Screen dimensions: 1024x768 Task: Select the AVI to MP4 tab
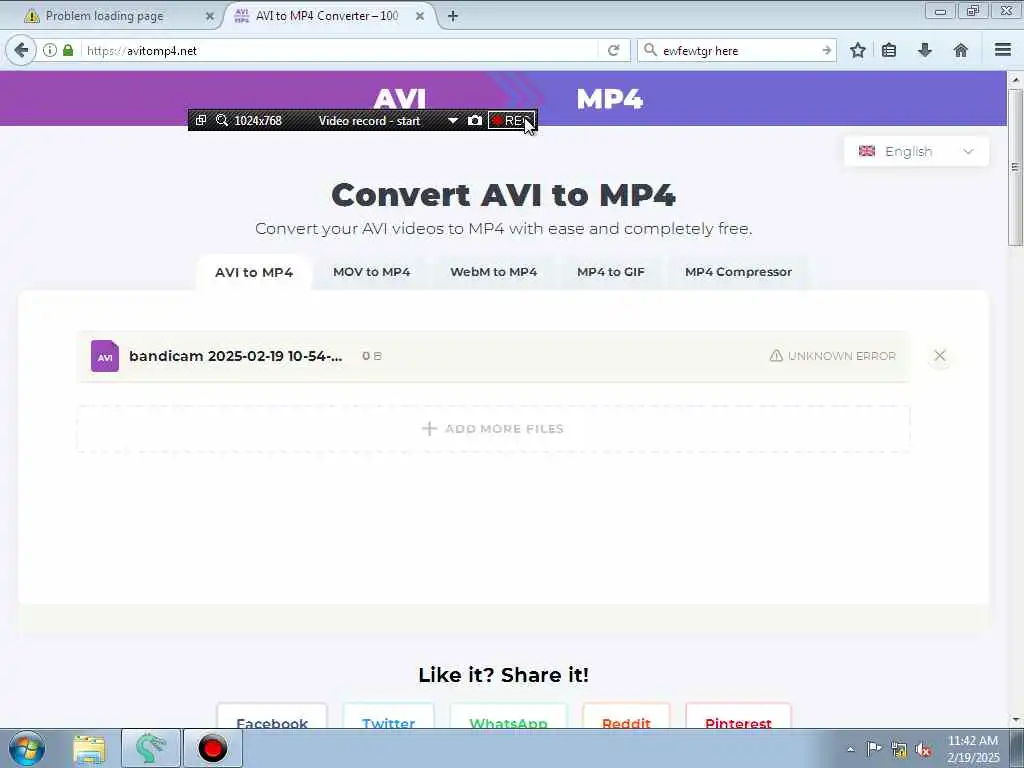coord(254,272)
